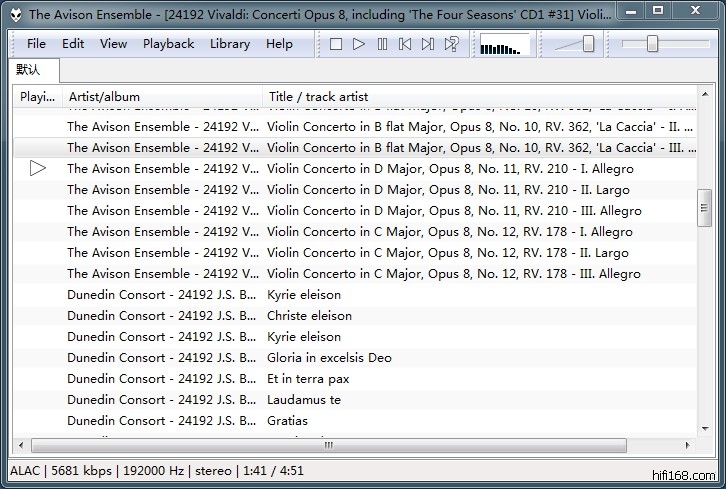Screen dimensions: 726x489
Task: Open the Library menu
Action: (x=230, y=44)
